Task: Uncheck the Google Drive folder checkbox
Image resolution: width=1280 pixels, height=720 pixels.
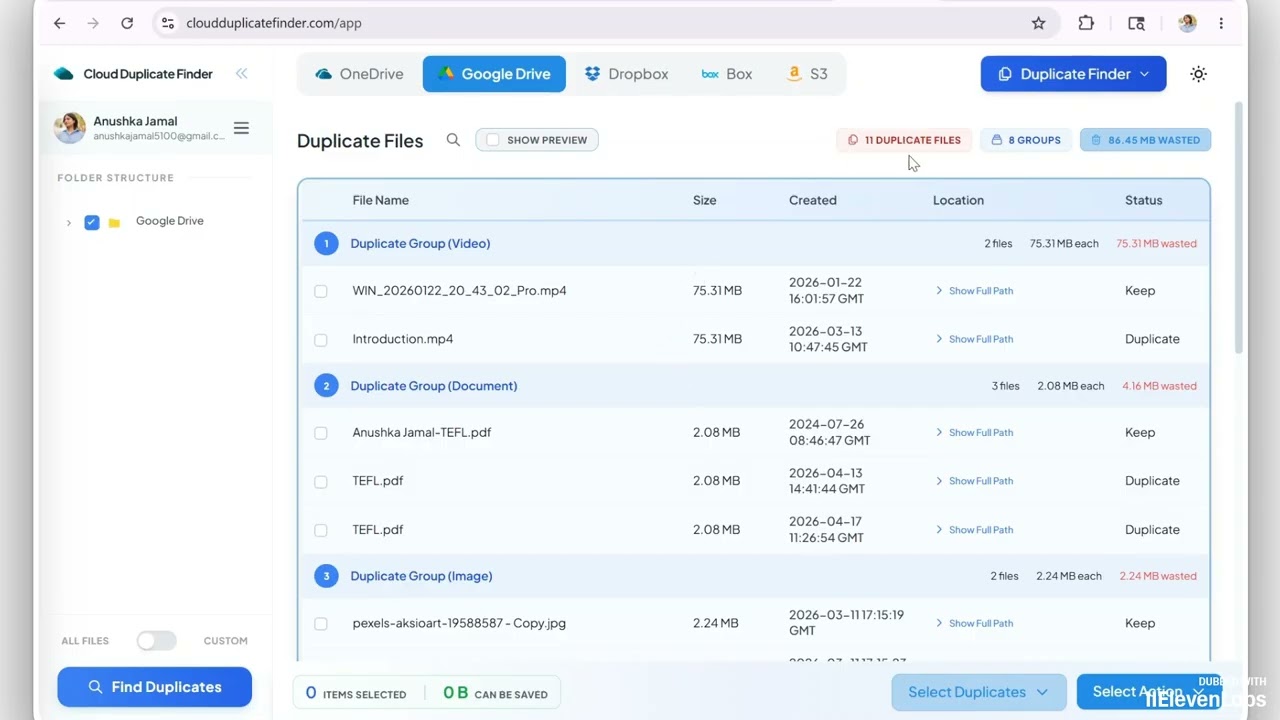Action: point(92,222)
